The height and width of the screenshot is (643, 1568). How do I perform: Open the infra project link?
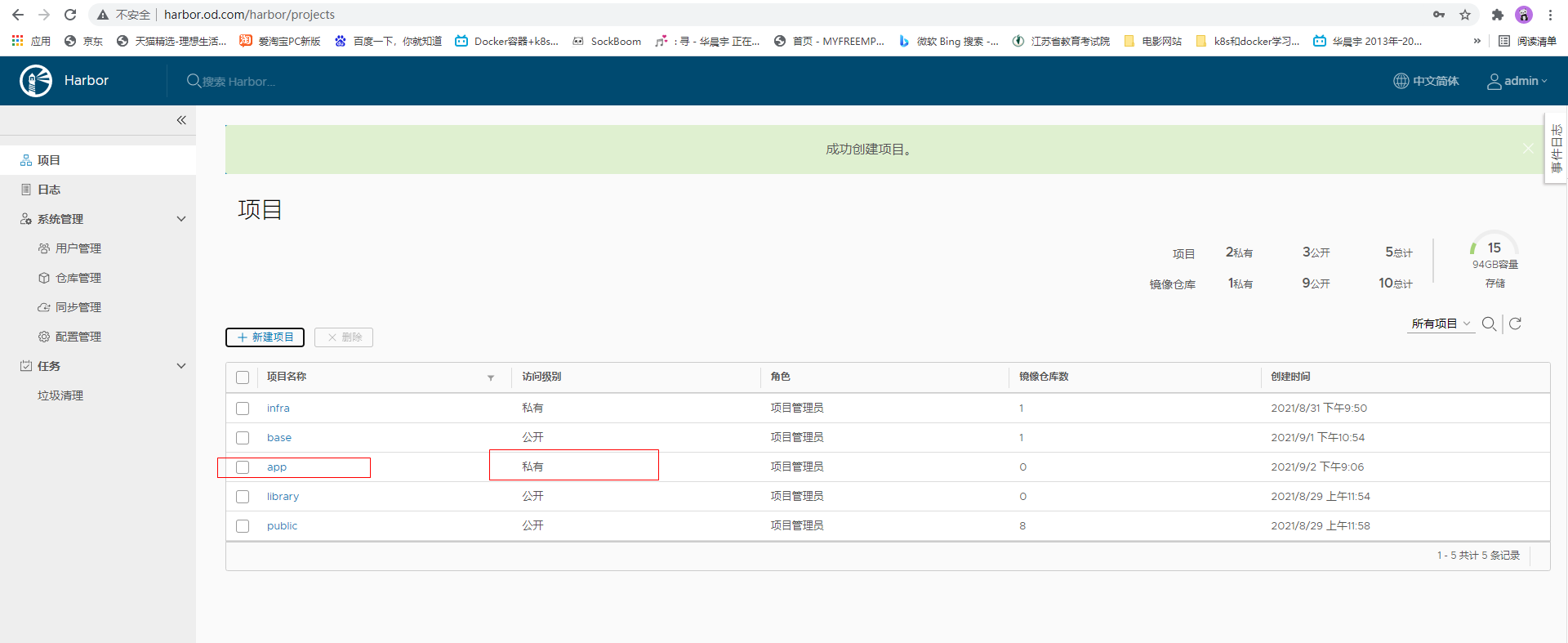click(x=278, y=409)
